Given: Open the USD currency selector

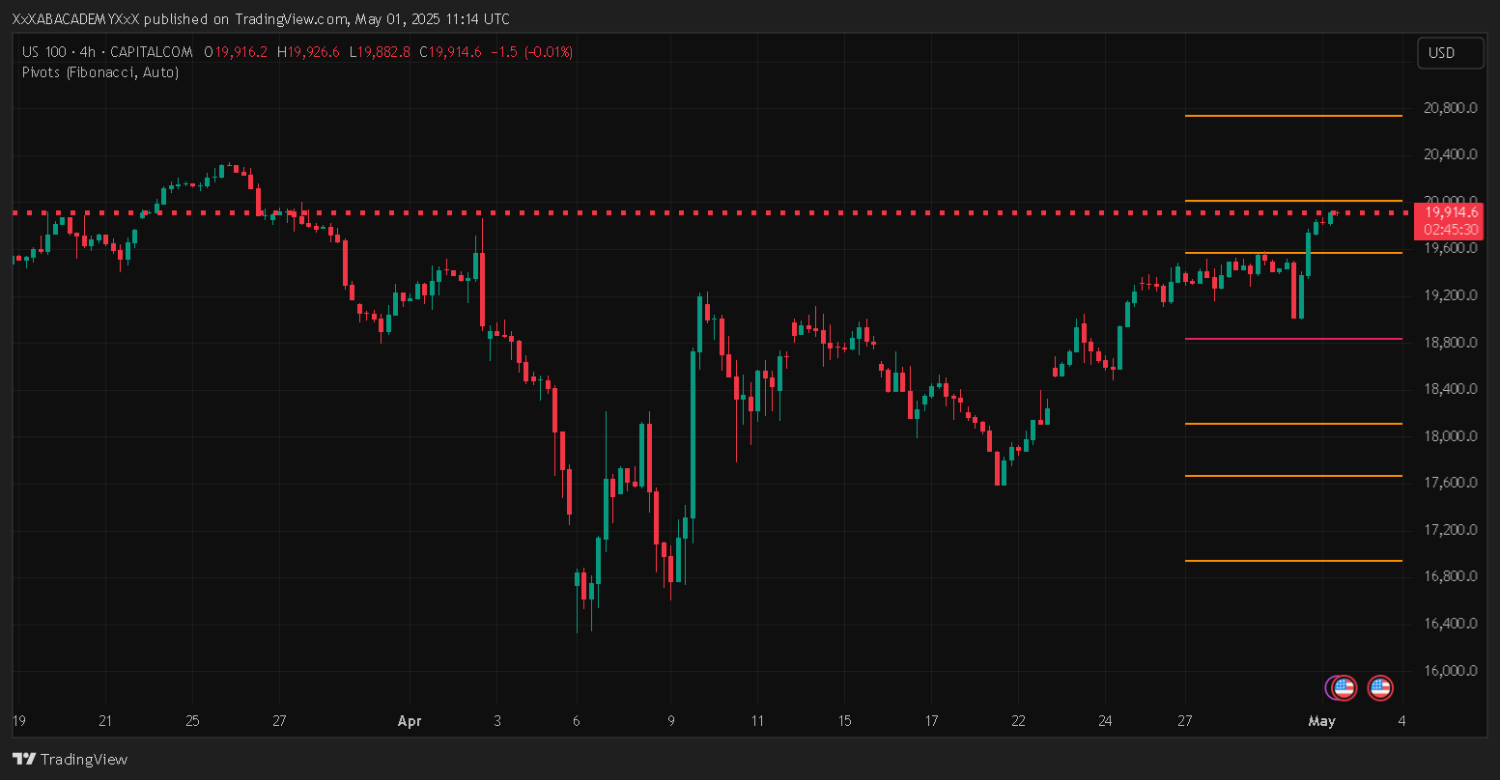Looking at the screenshot, I should [1450, 53].
